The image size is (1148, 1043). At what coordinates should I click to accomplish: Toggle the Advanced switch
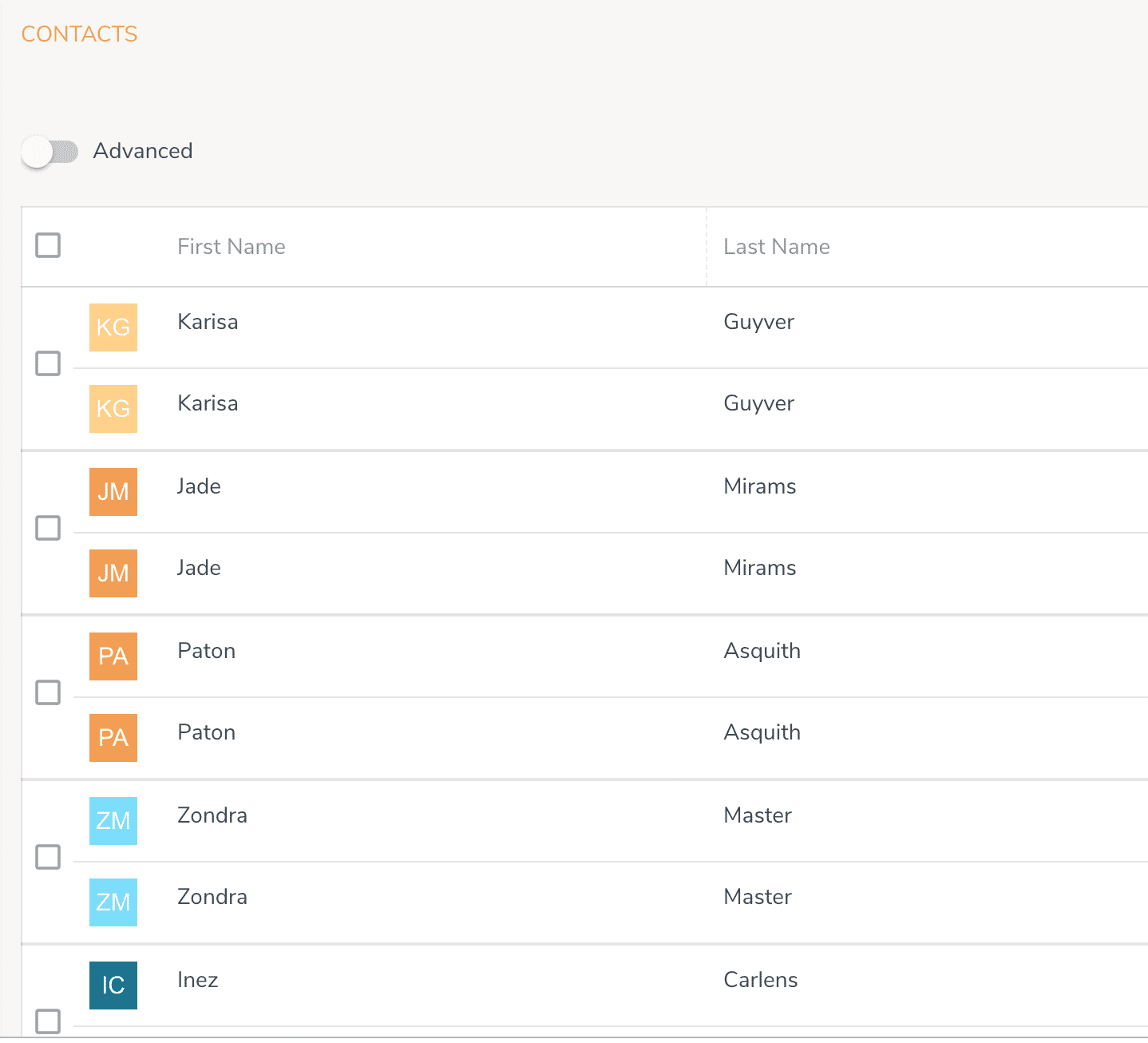pyautogui.click(x=49, y=152)
